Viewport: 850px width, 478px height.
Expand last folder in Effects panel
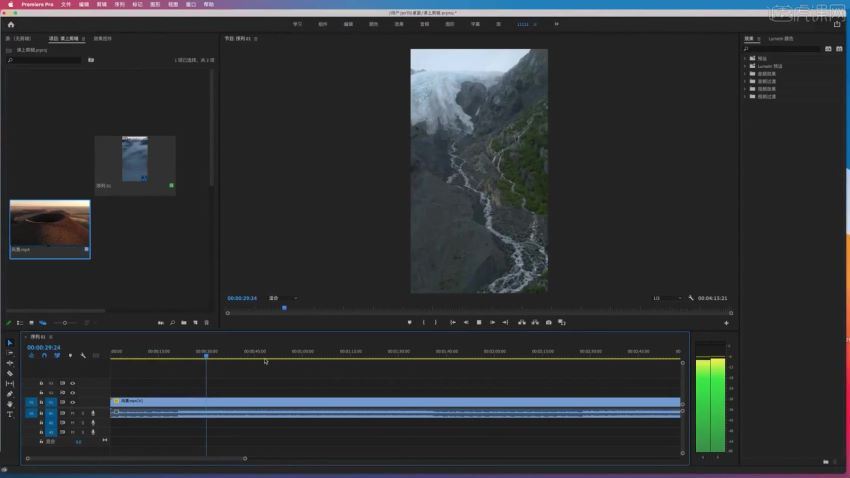[745, 96]
